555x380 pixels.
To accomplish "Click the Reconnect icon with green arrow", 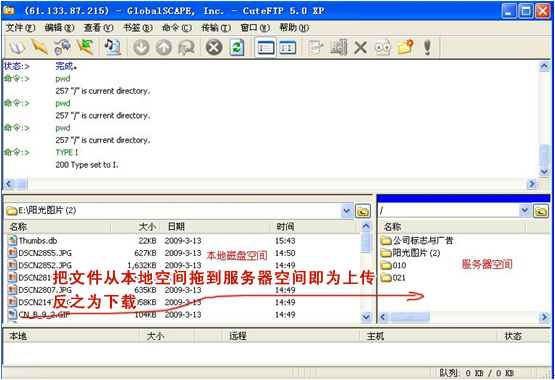I will [x=85, y=47].
